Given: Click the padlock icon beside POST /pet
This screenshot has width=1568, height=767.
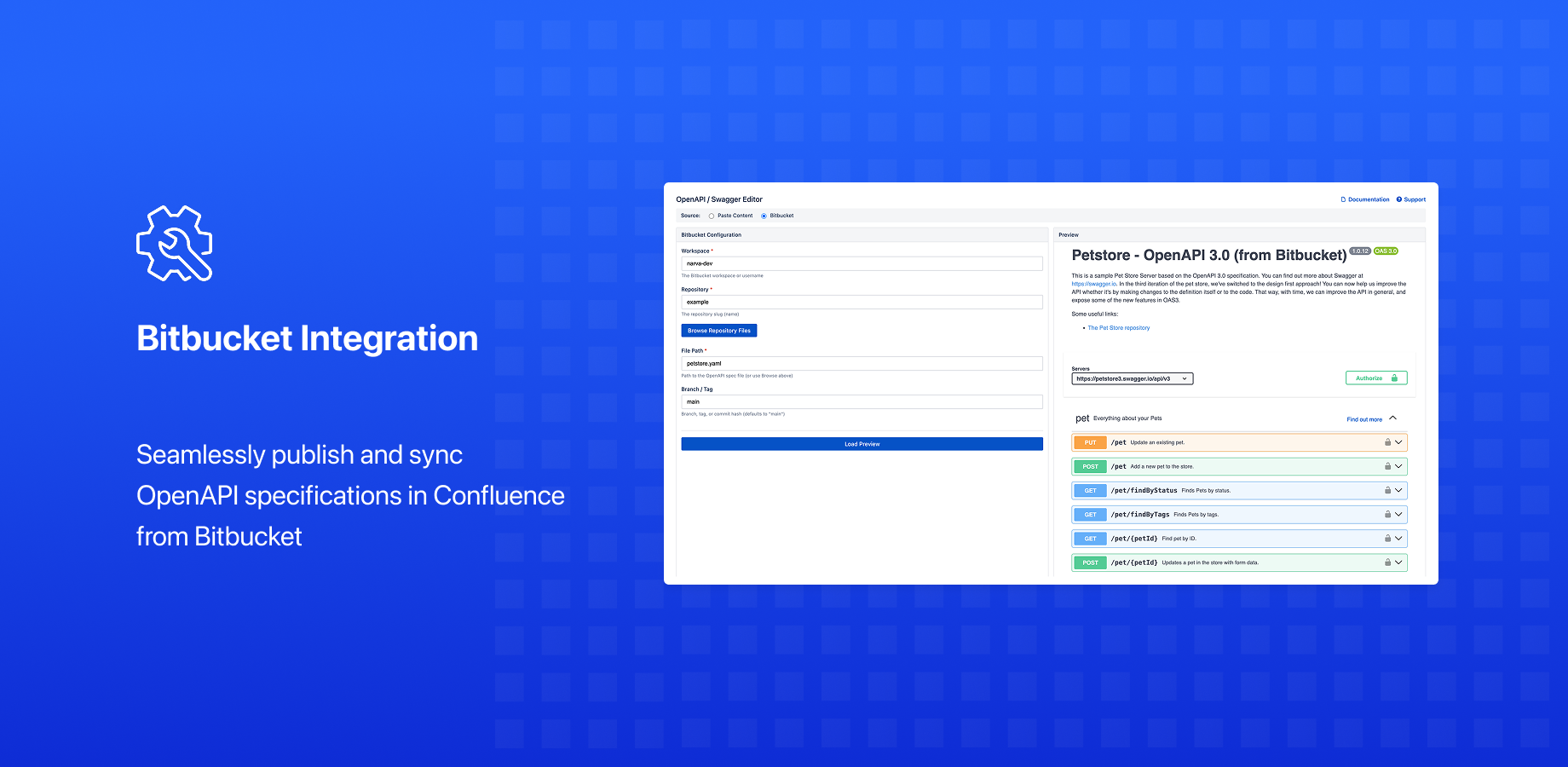Looking at the screenshot, I should pos(1387,466).
